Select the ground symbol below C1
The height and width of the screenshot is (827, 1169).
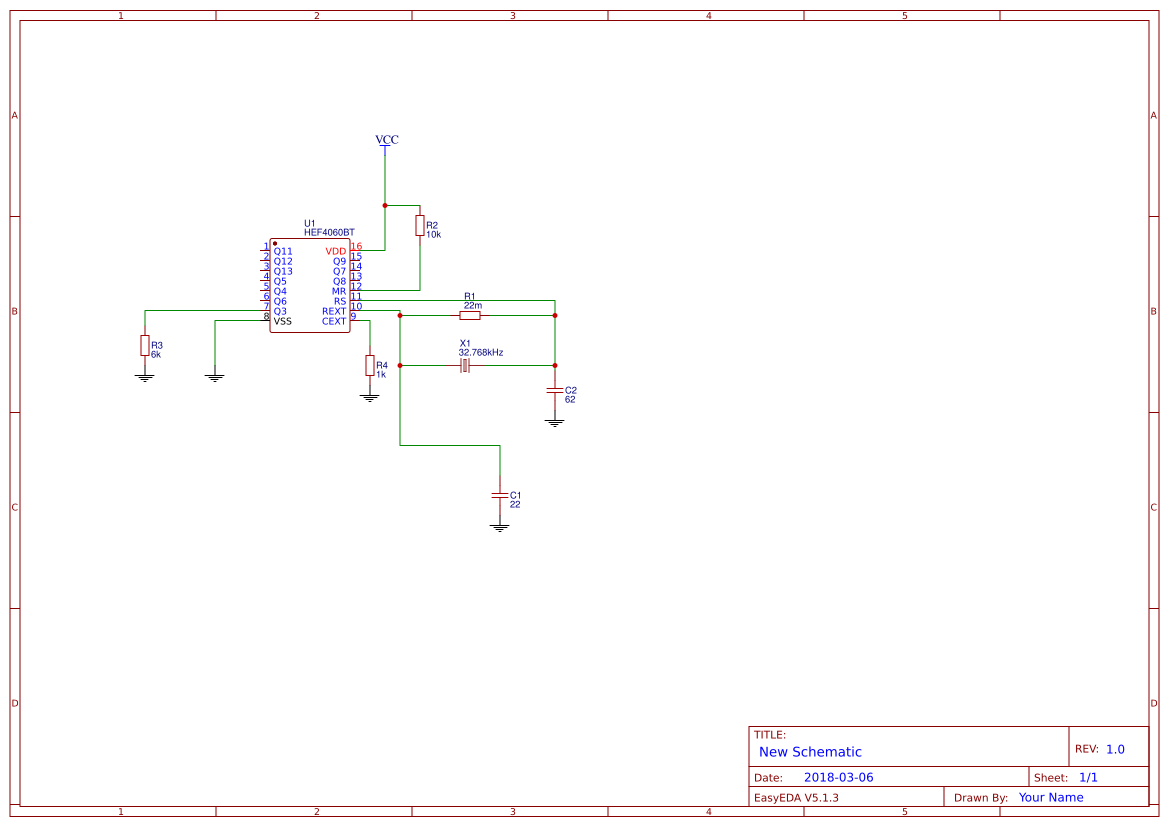coord(500,527)
